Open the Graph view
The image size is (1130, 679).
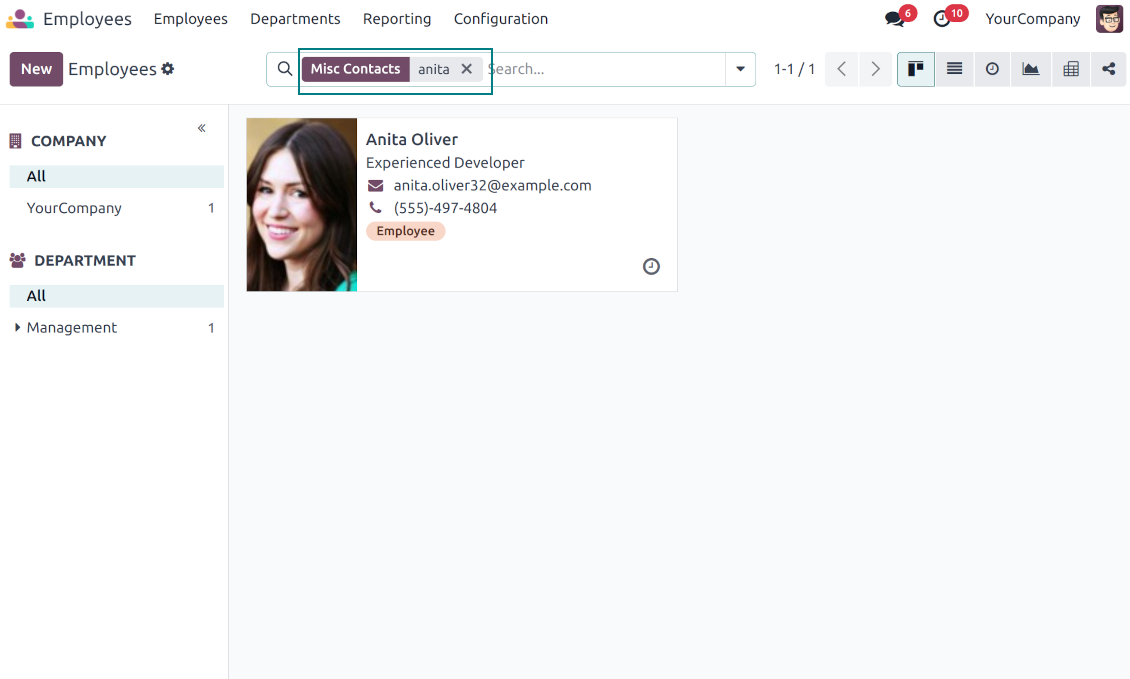[x=1030, y=69]
